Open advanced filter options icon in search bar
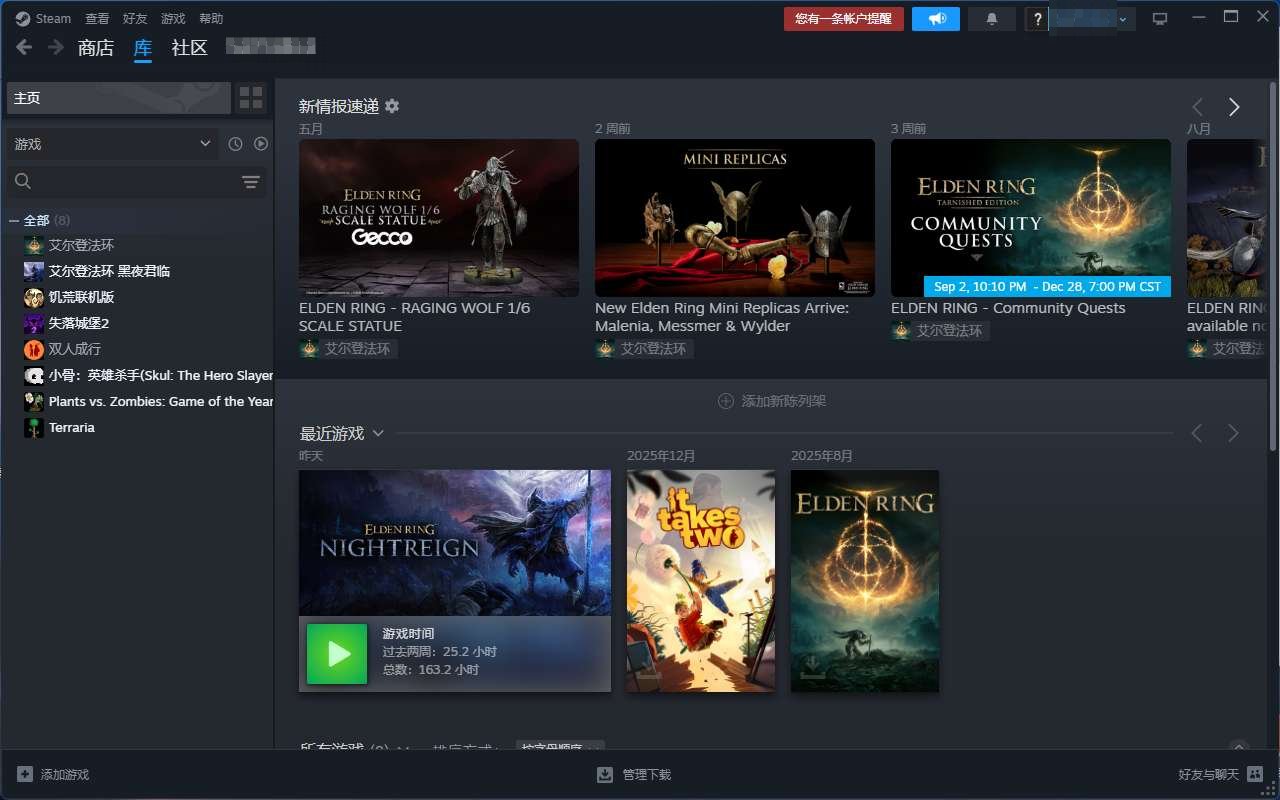 click(250, 181)
